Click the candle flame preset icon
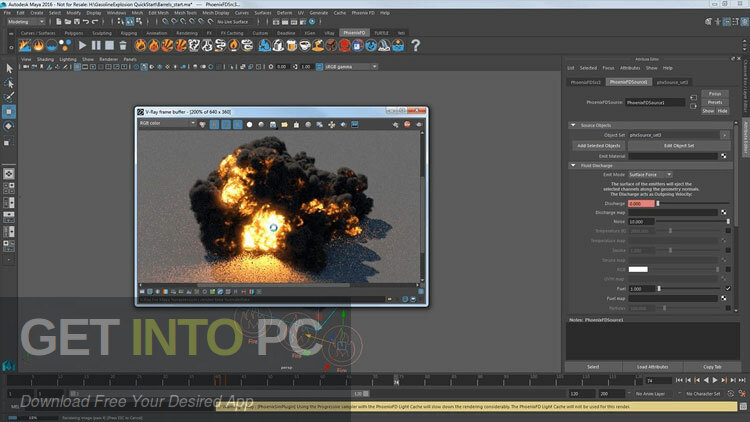The width and height of the screenshot is (750, 422). click(x=233, y=45)
